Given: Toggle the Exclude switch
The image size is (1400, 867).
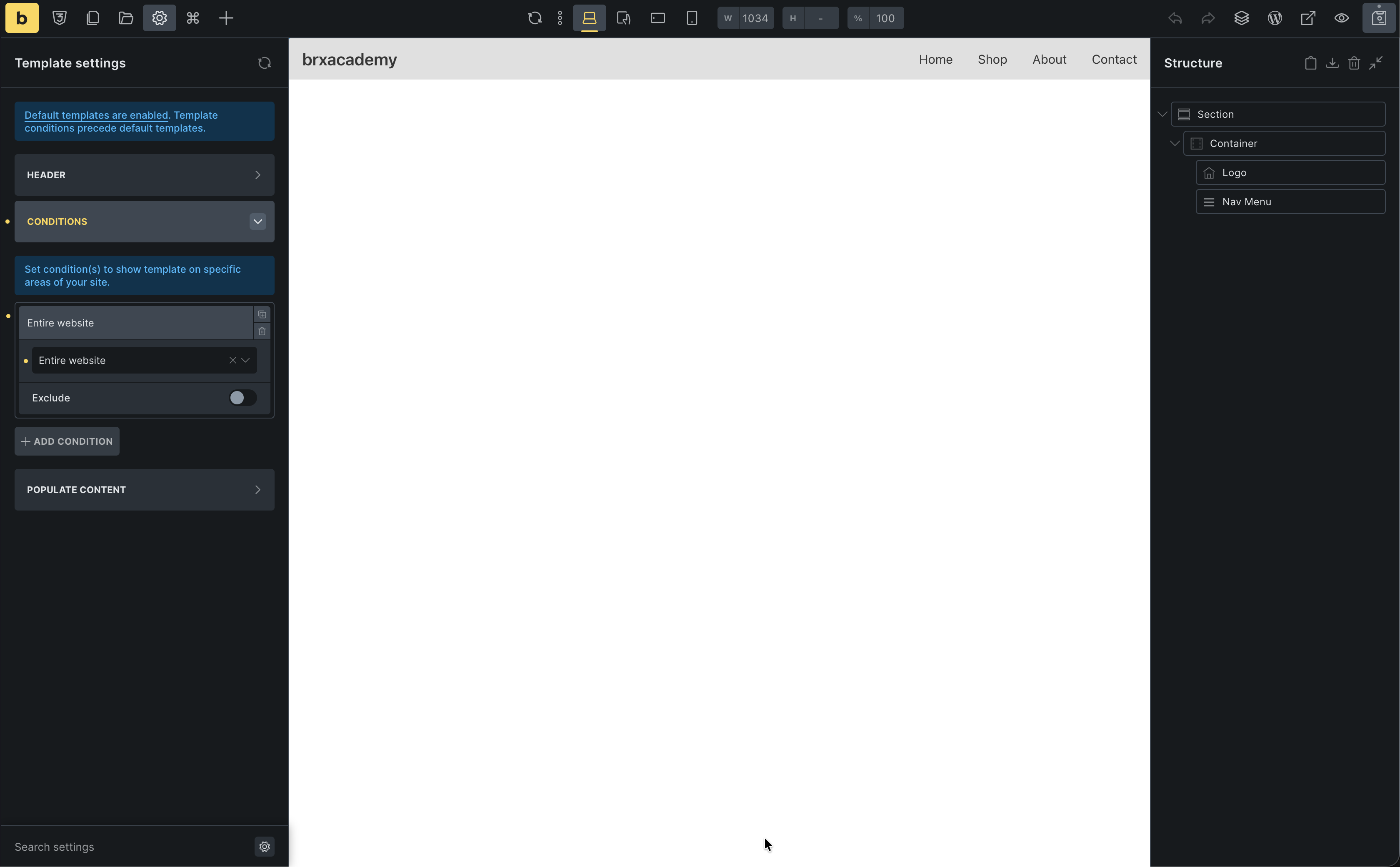Looking at the screenshot, I should 242,398.
